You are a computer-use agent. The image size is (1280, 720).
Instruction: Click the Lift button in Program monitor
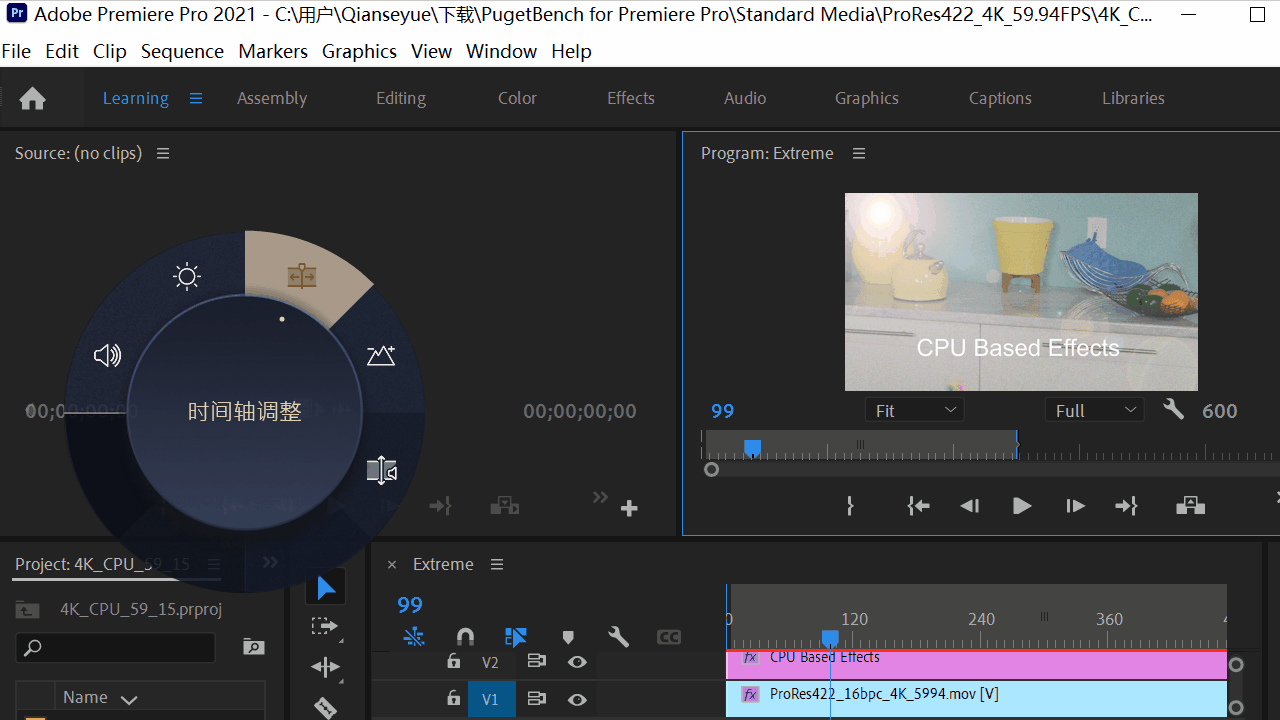click(x=1190, y=506)
